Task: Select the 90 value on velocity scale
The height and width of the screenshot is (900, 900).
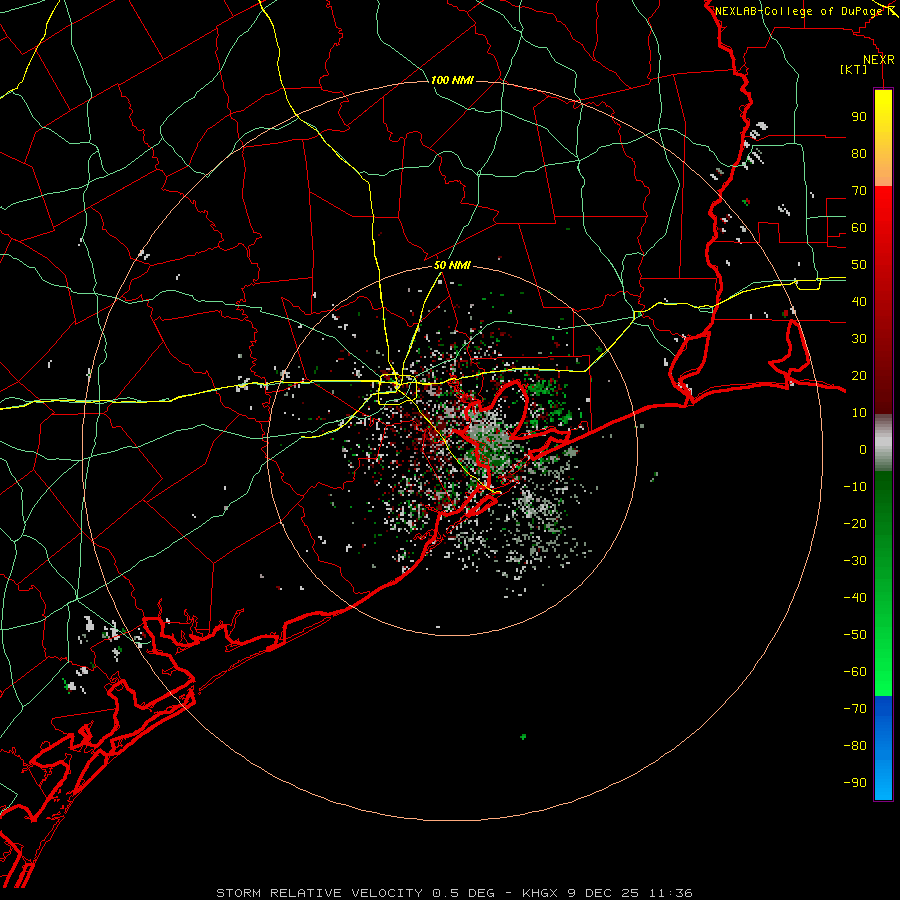Action: pyautogui.click(x=859, y=117)
